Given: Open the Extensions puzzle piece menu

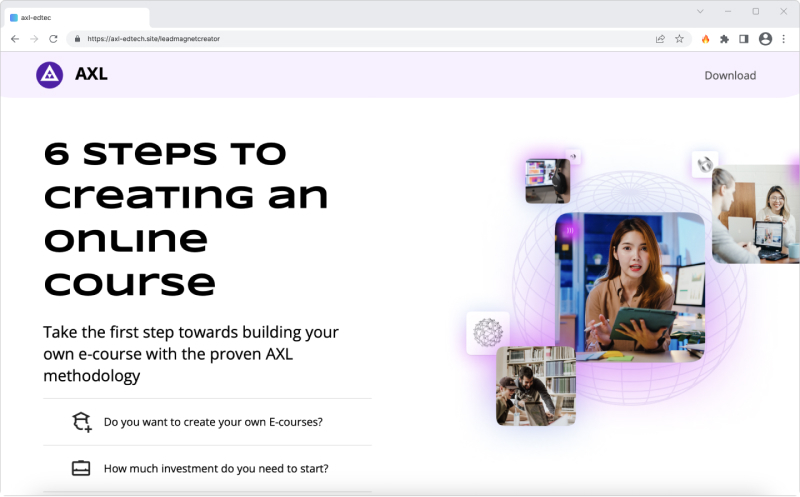Looking at the screenshot, I should click(x=724, y=39).
